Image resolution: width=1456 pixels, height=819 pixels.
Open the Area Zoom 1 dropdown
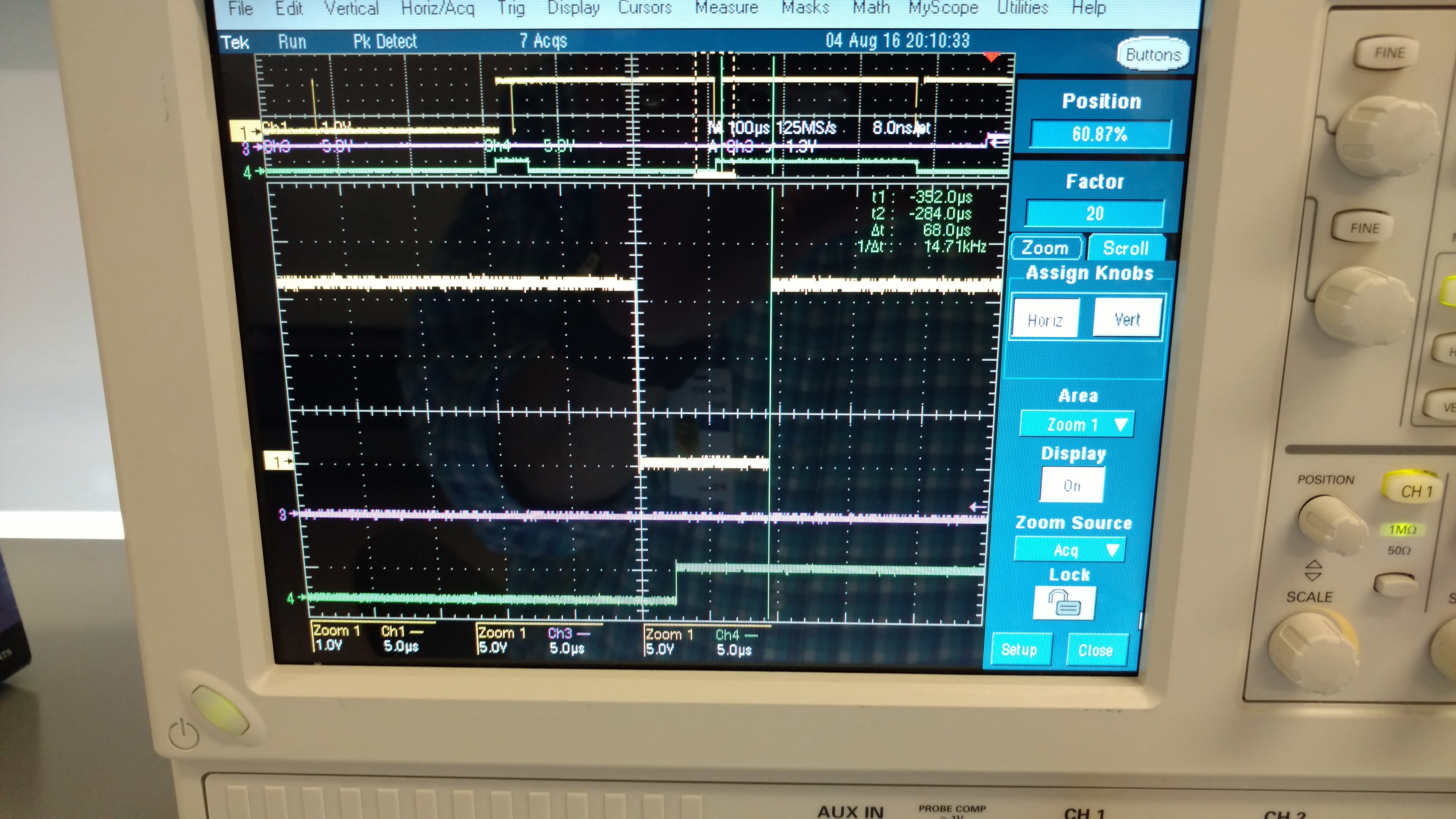pos(1077,424)
